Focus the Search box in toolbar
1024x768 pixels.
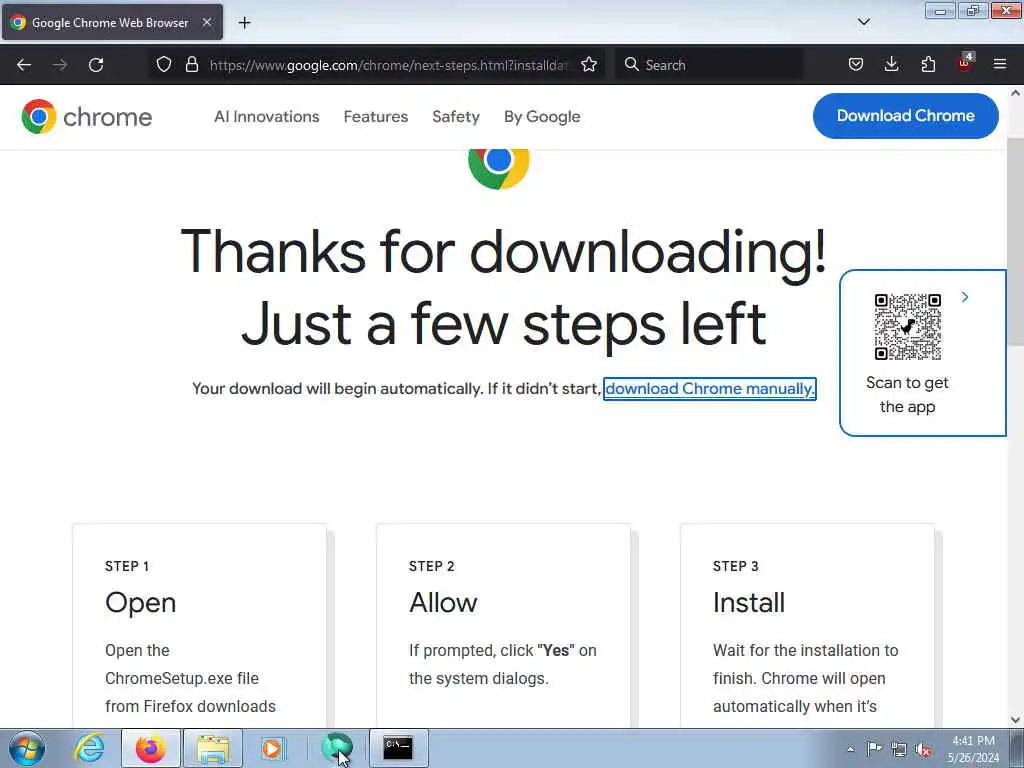coord(709,65)
